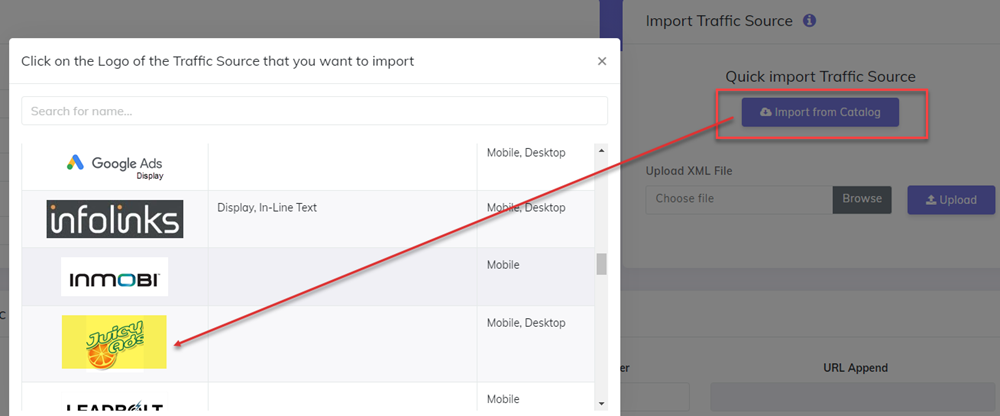Click the Choose file input
Image resolution: width=1000 pixels, height=416 pixels.
click(739, 199)
